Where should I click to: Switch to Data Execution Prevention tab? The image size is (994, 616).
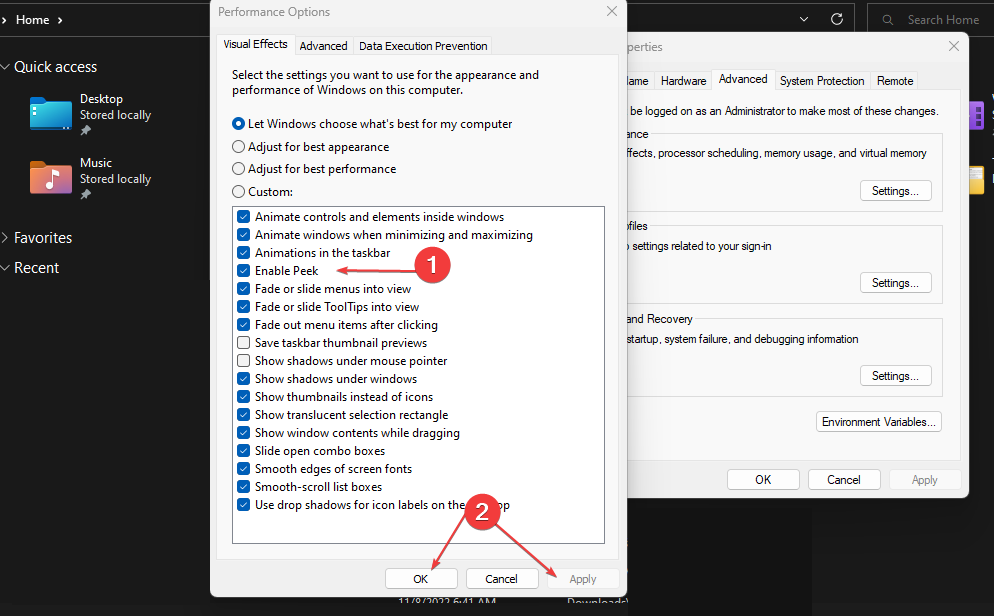coord(423,46)
